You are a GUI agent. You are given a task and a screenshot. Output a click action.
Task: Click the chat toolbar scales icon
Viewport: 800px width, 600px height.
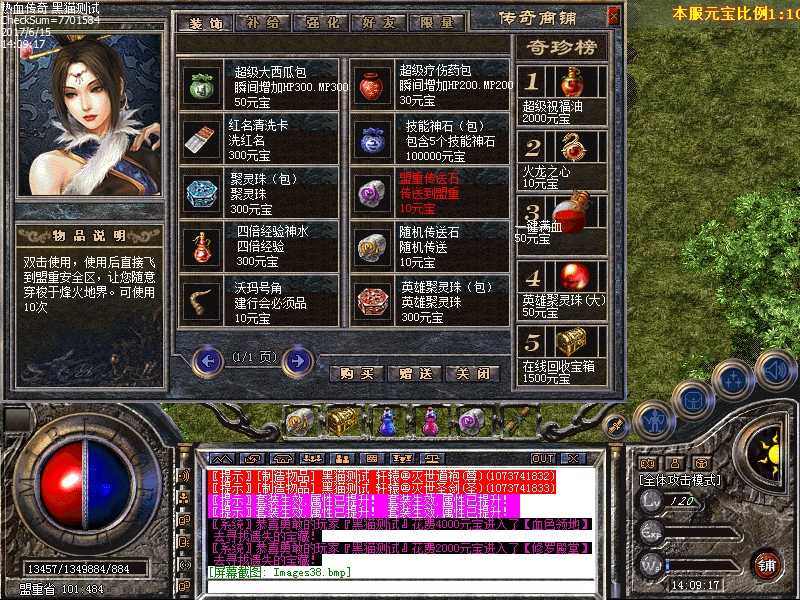tap(431, 458)
